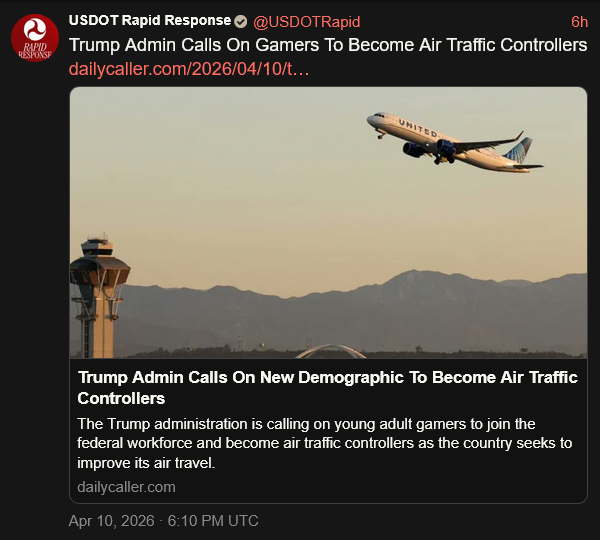600x540 pixels.
Task: Open the 'New Demographic' card headline
Action: [328, 388]
